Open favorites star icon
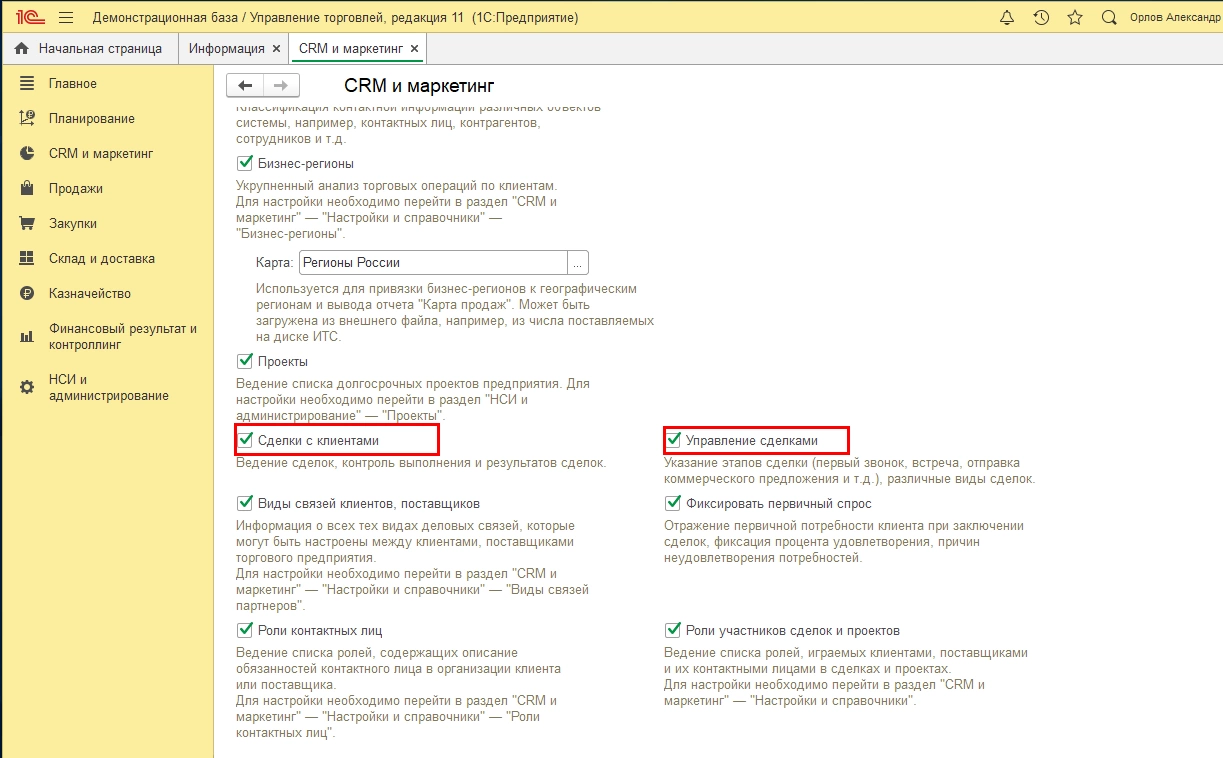The image size is (1223, 758). (x=1075, y=18)
